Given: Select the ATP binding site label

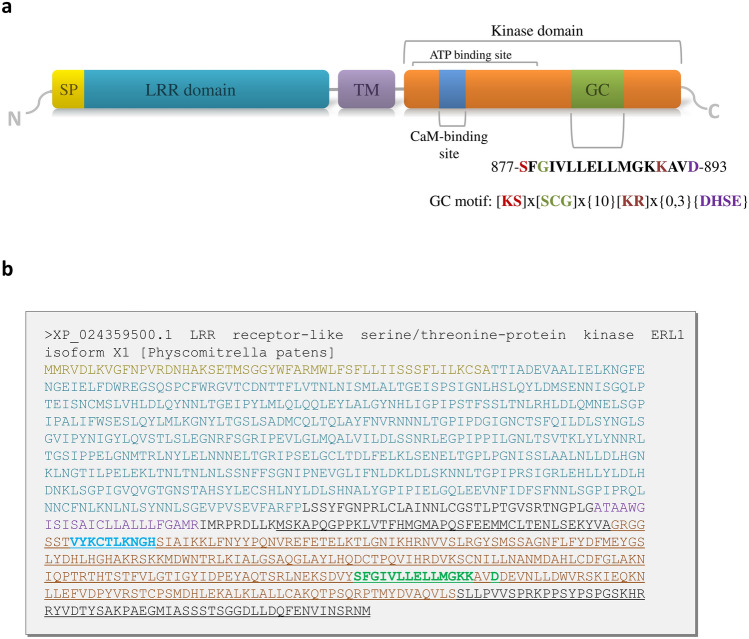Looking at the screenshot, I should [x=471, y=55].
